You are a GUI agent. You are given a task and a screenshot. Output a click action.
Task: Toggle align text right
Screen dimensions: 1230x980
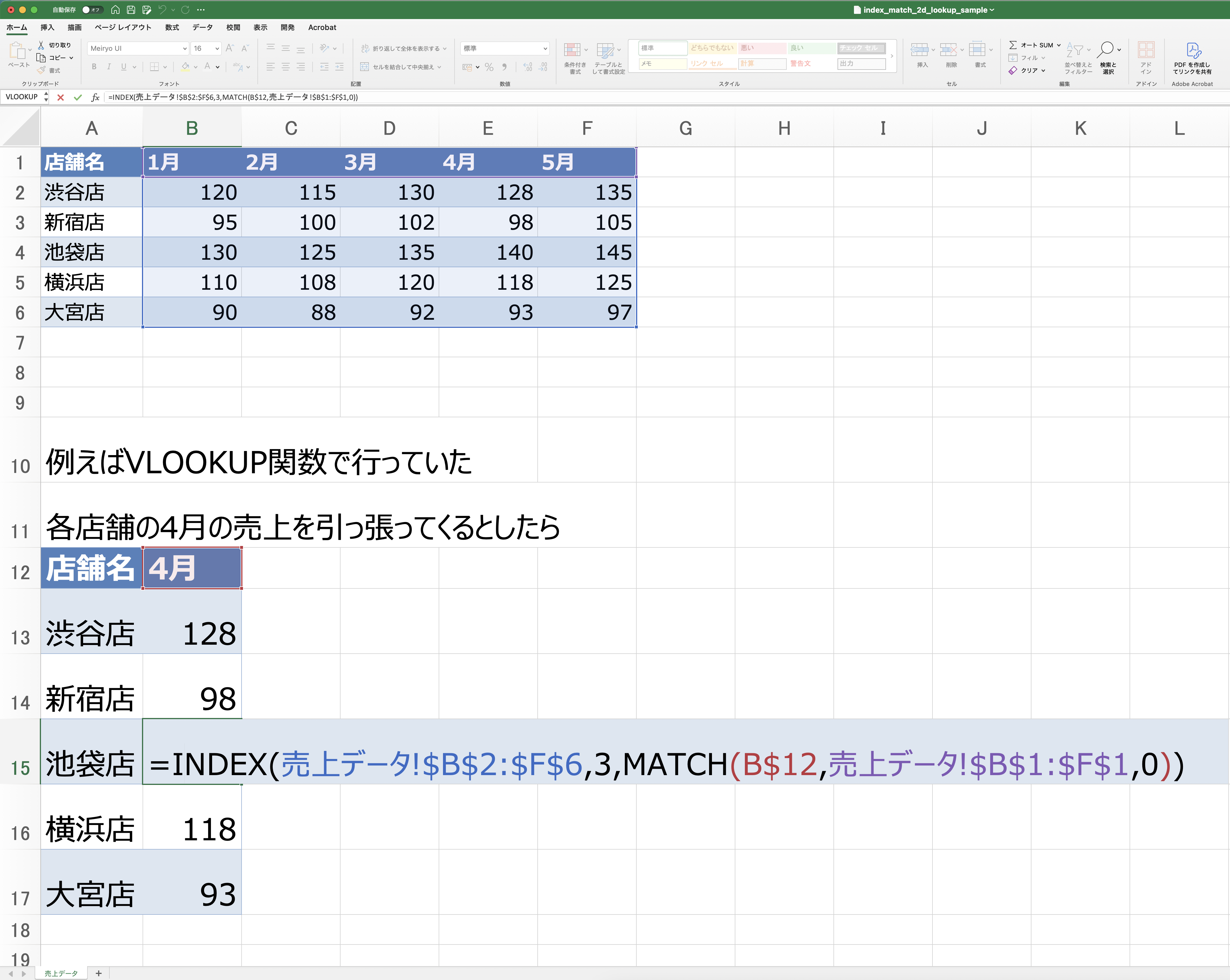(301, 67)
